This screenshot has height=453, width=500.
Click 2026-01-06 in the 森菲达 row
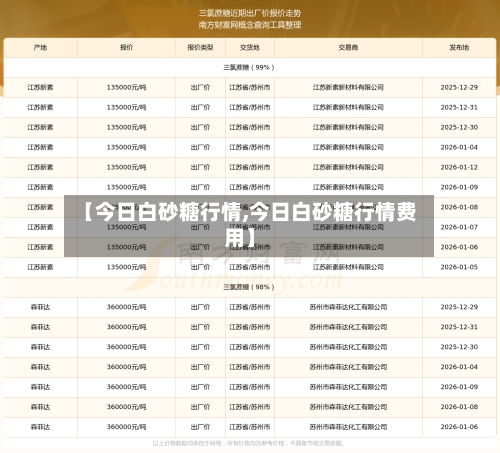tap(459, 427)
